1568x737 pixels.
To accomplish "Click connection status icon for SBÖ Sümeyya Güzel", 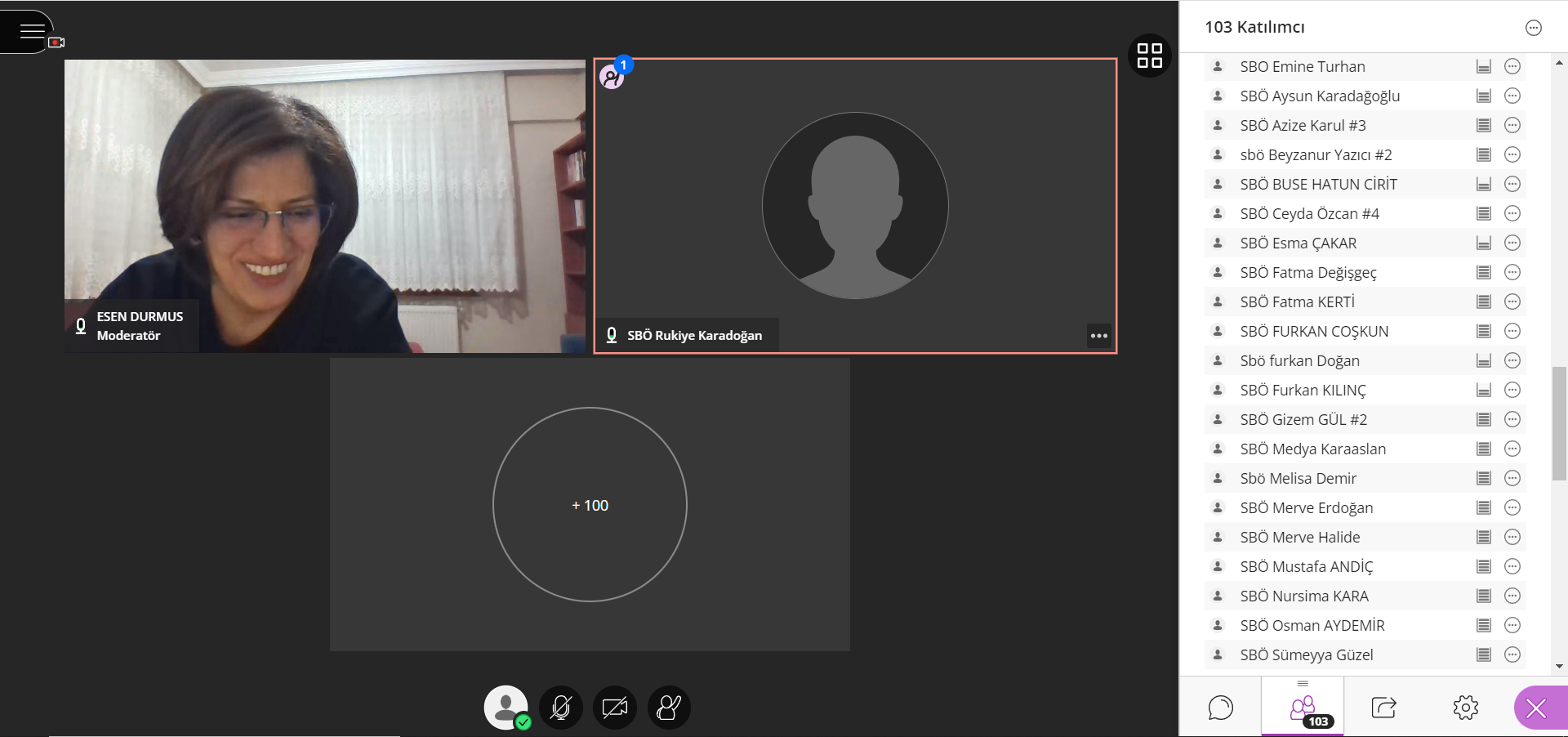I will click(1484, 654).
